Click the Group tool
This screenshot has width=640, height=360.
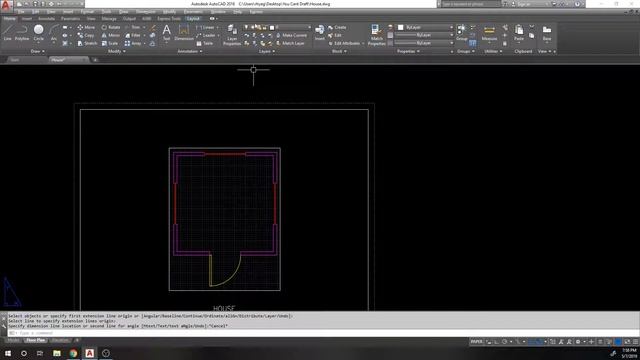click(462, 32)
